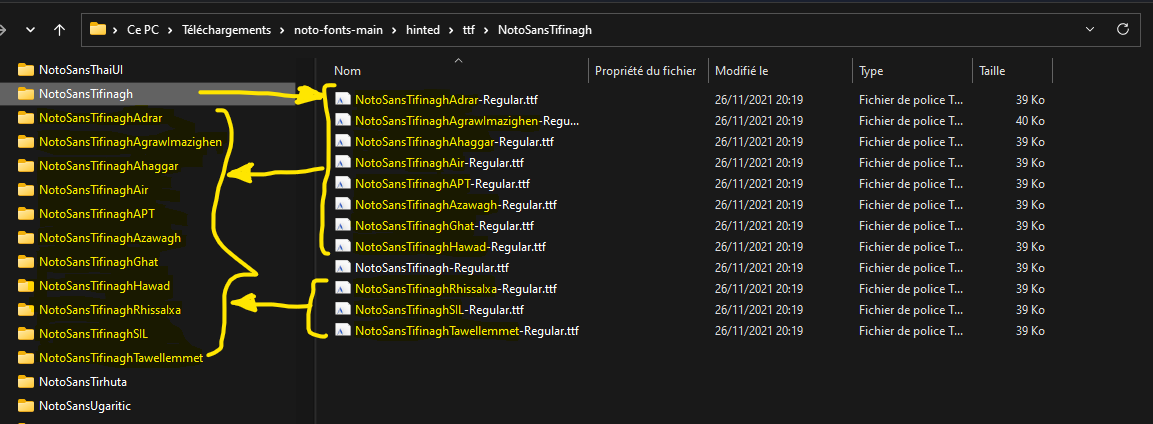1153x424 pixels.
Task: Click the 40 Ko size cell
Action: pos(1029,120)
